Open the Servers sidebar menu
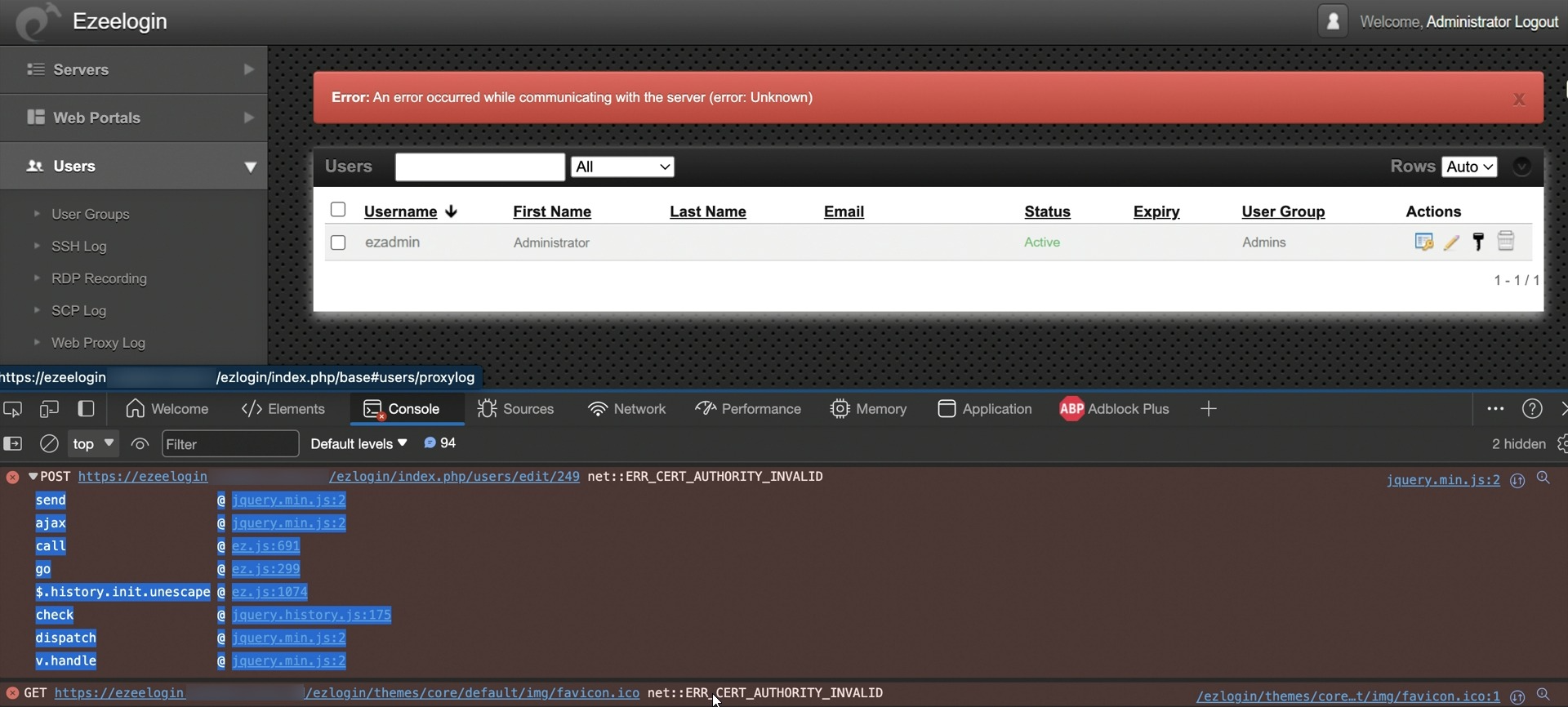Image resolution: width=1568 pixels, height=707 pixels. (134, 69)
